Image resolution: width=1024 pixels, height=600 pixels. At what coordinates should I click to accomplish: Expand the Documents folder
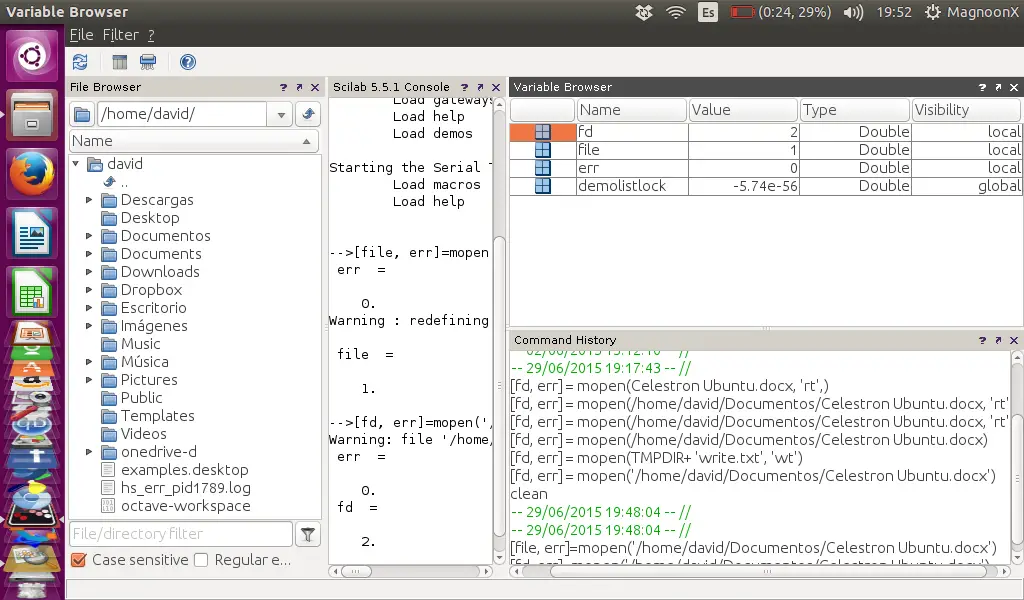pos(89,254)
